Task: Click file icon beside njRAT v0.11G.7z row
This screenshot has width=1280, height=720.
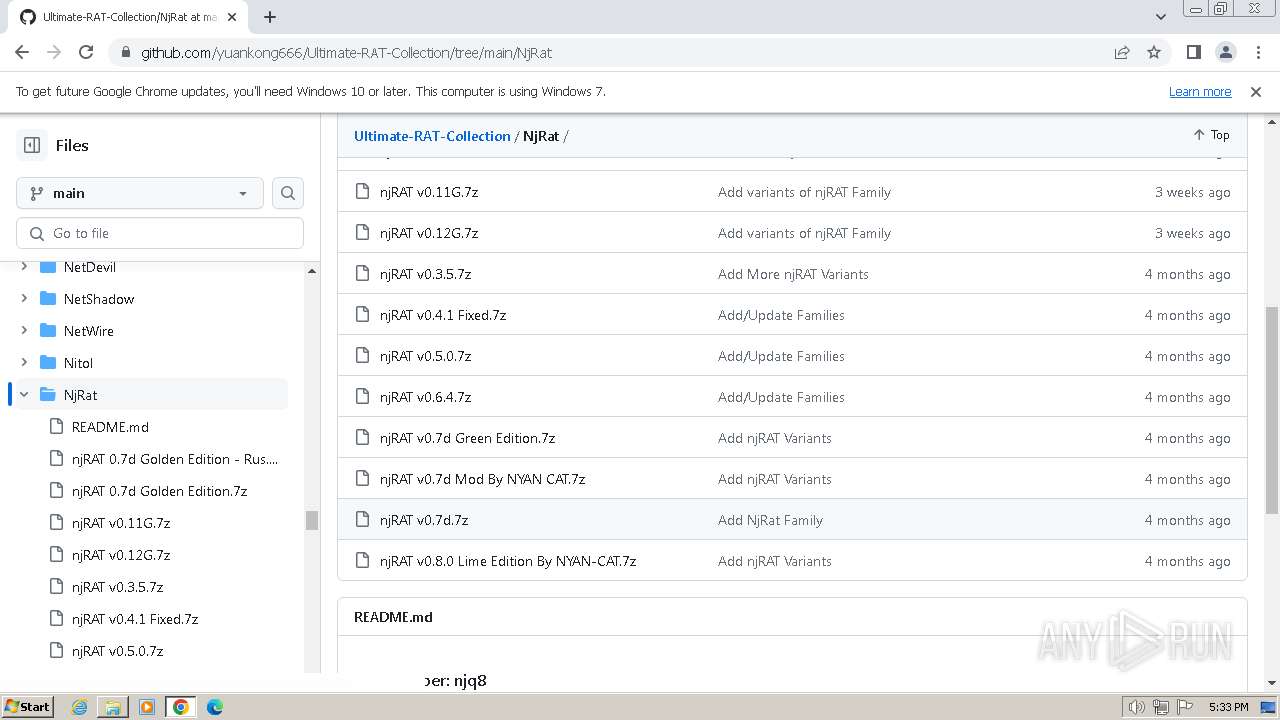Action: [362, 192]
